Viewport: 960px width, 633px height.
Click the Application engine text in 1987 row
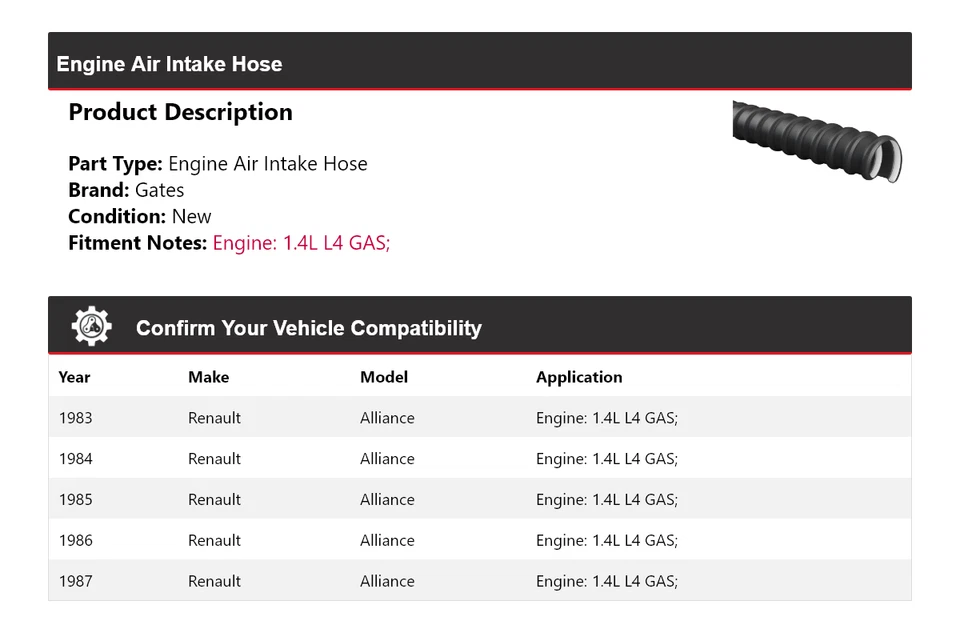[606, 581]
